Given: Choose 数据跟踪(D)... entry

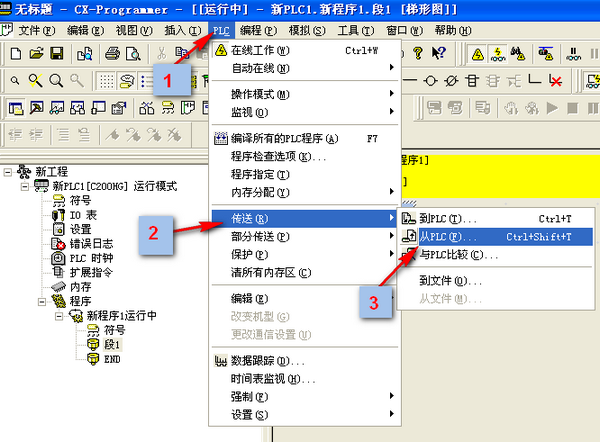Looking at the screenshot, I should click(305, 361).
